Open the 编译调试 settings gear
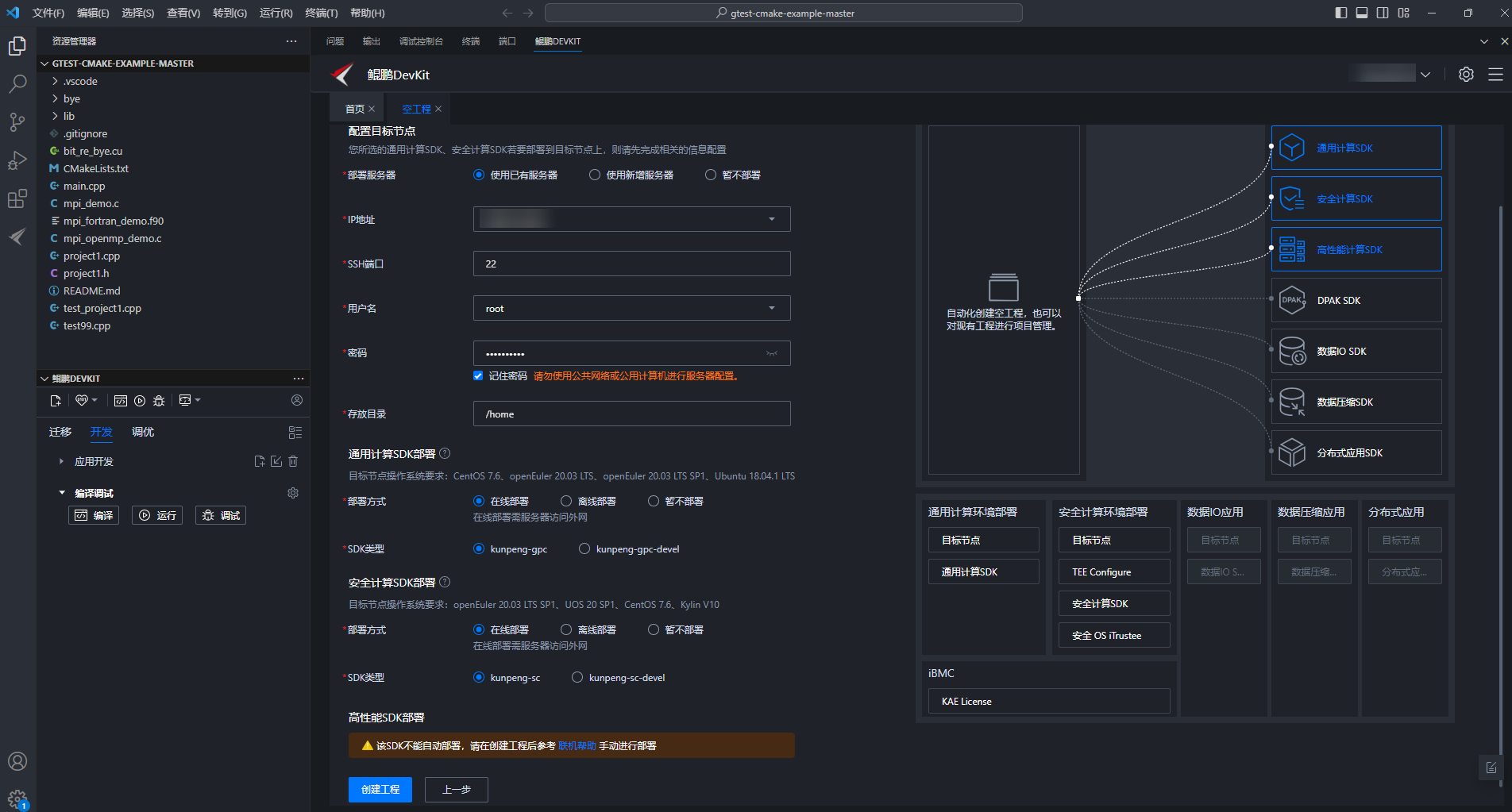This screenshot has width=1512, height=812. tap(293, 493)
